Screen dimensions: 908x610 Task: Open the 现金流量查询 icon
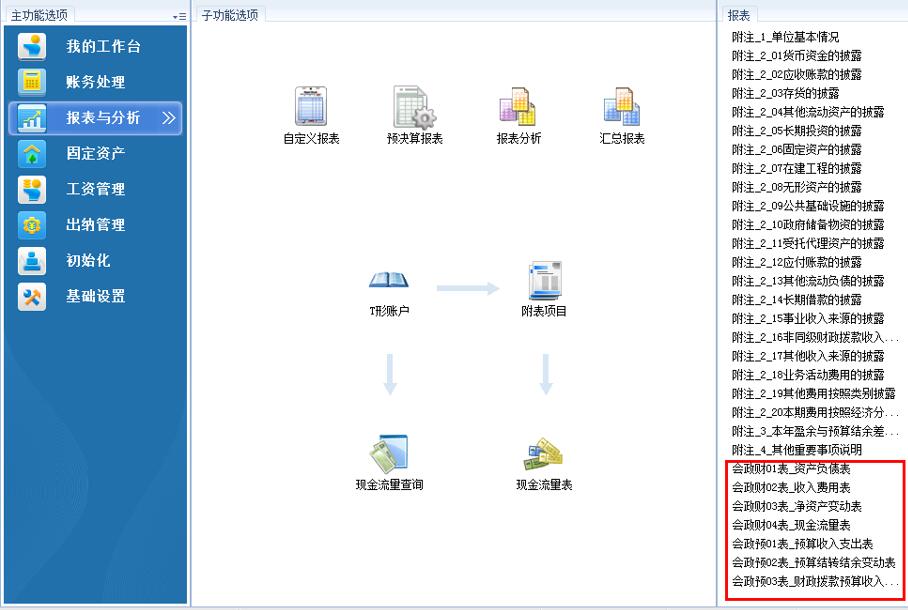click(x=389, y=454)
